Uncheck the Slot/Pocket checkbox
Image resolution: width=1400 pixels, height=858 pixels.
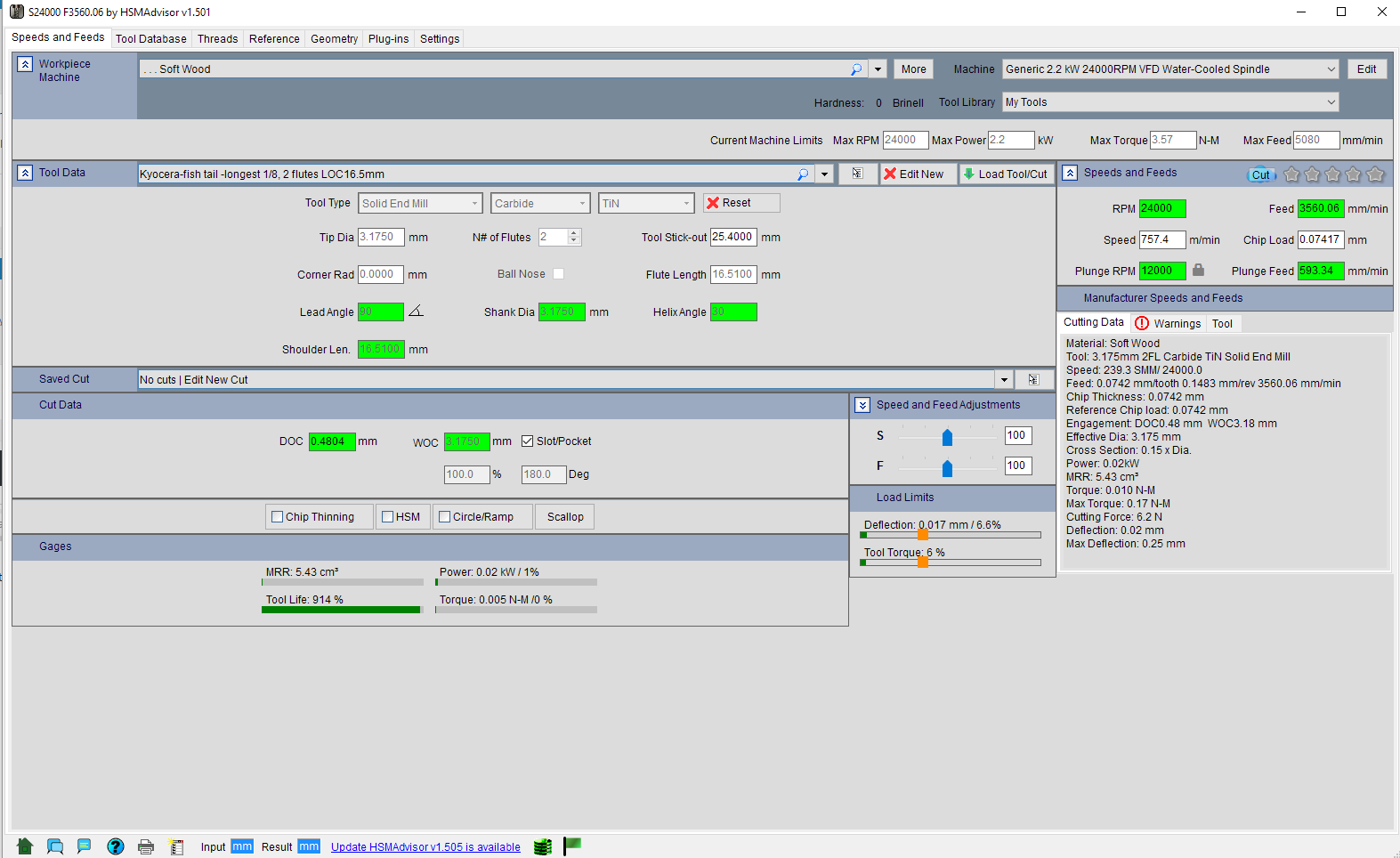[x=528, y=441]
